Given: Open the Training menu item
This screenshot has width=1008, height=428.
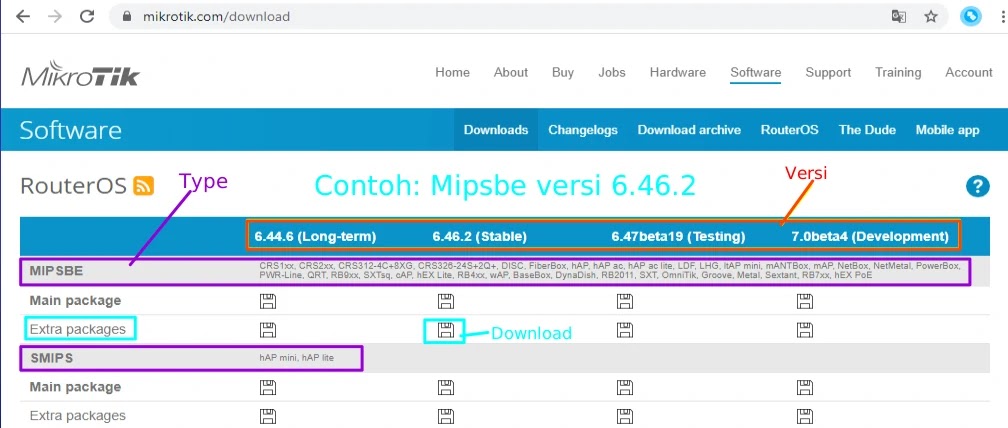Looking at the screenshot, I should point(898,73).
